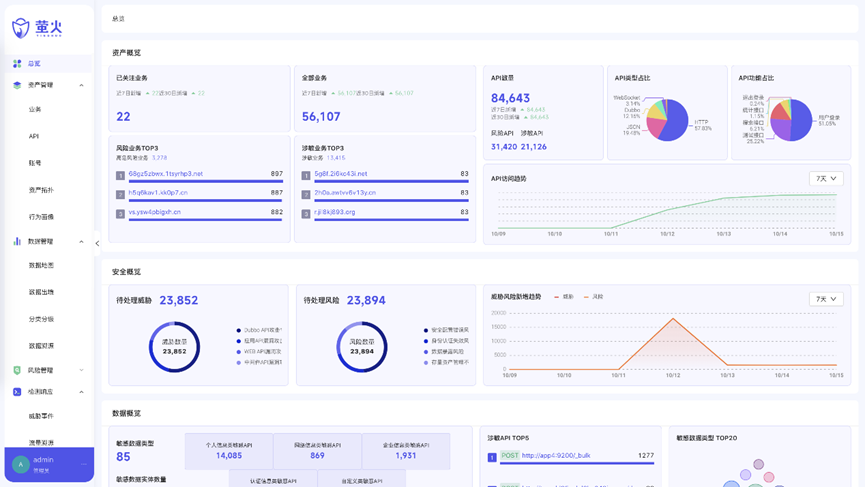Screen dimensions: 865x487
Task: Click the API数量 value 84,643
Action: pos(510,98)
